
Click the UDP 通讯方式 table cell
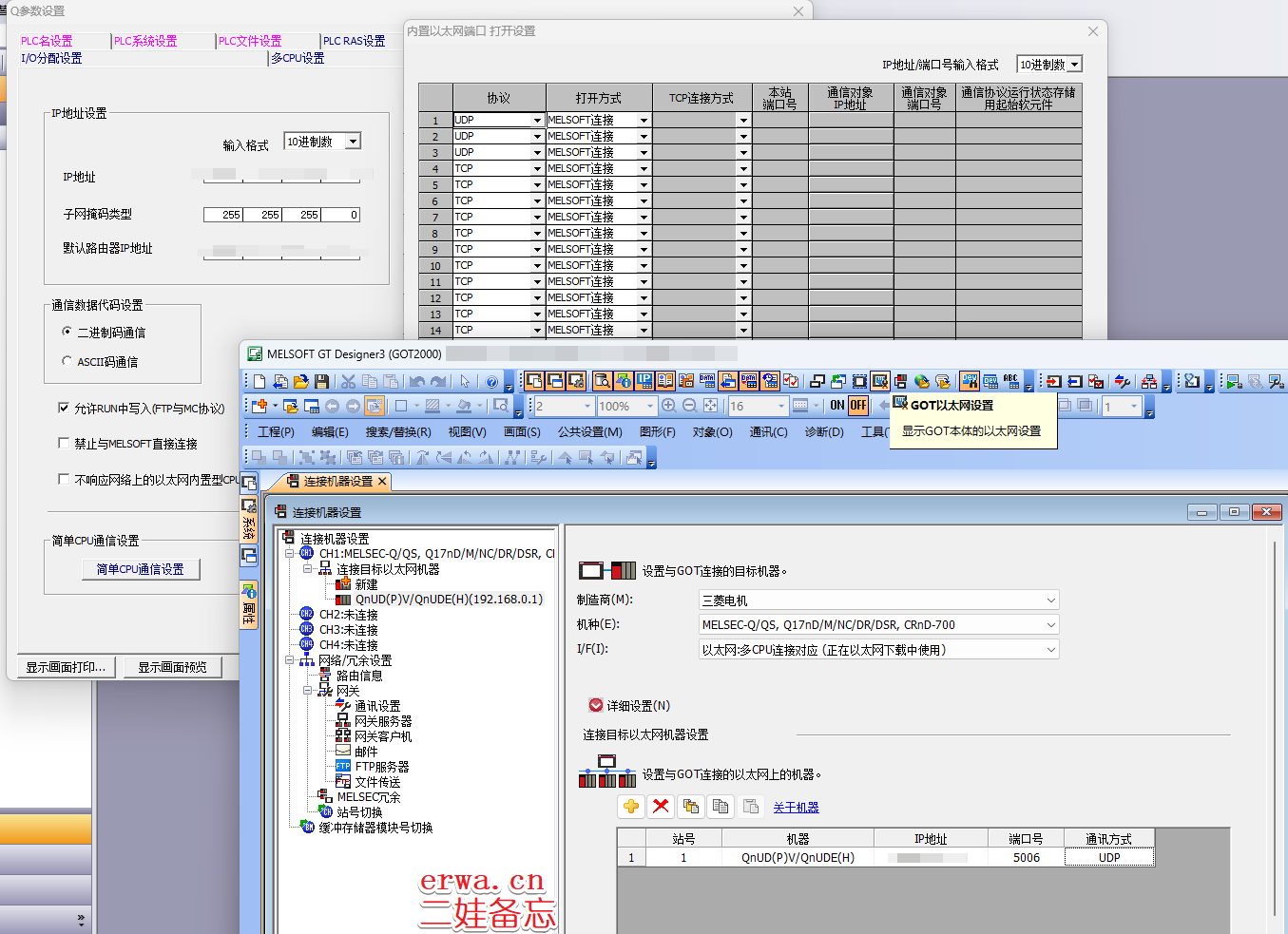(1109, 857)
